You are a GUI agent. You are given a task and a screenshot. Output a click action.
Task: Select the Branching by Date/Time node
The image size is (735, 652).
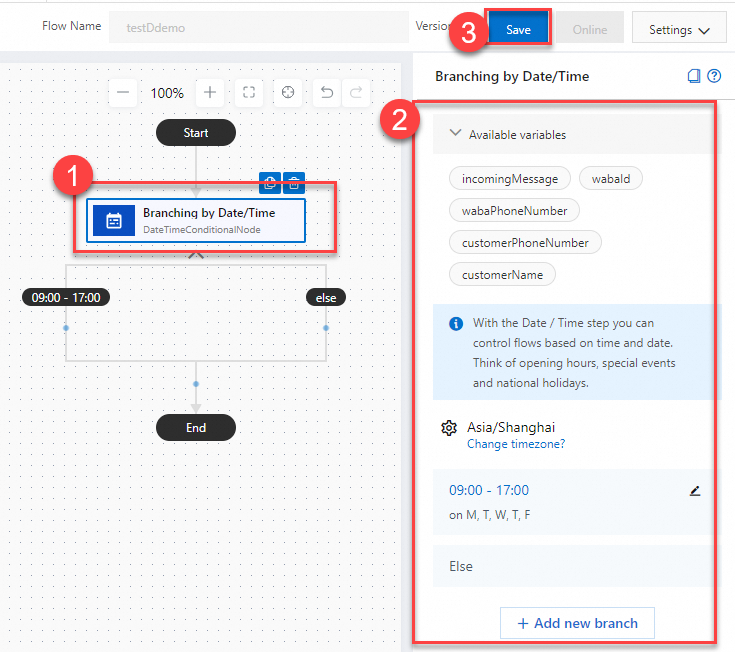[x=196, y=220]
